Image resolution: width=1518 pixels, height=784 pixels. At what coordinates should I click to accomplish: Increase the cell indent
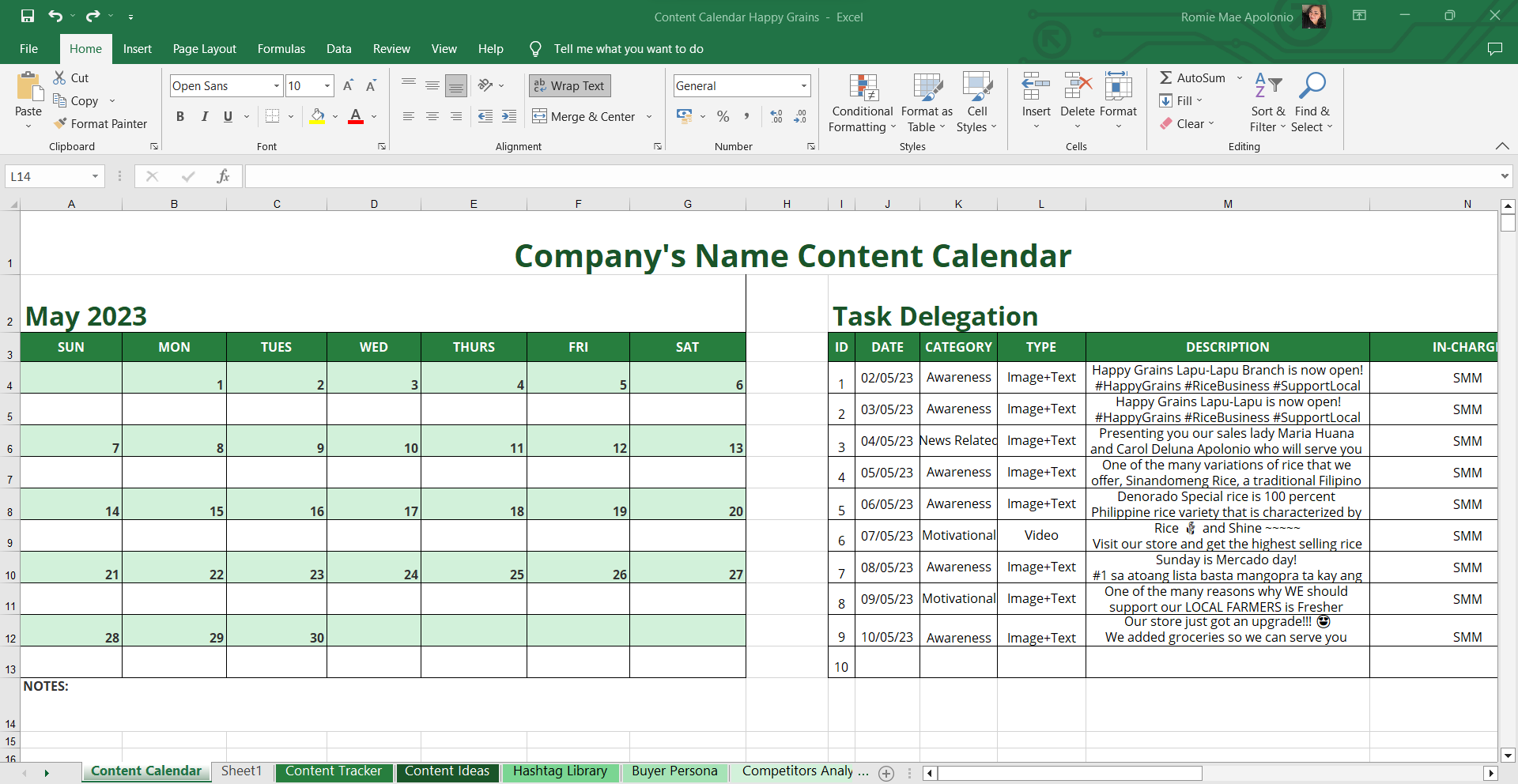[509, 116]
